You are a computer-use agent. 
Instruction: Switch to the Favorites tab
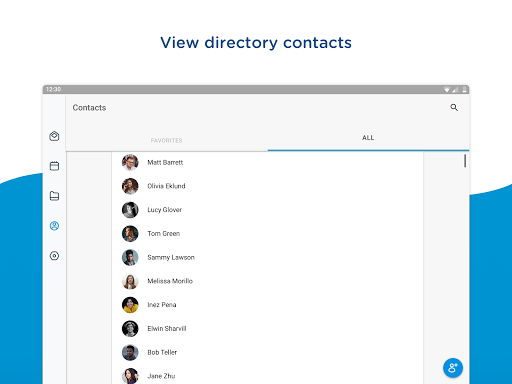pos(167,140)
